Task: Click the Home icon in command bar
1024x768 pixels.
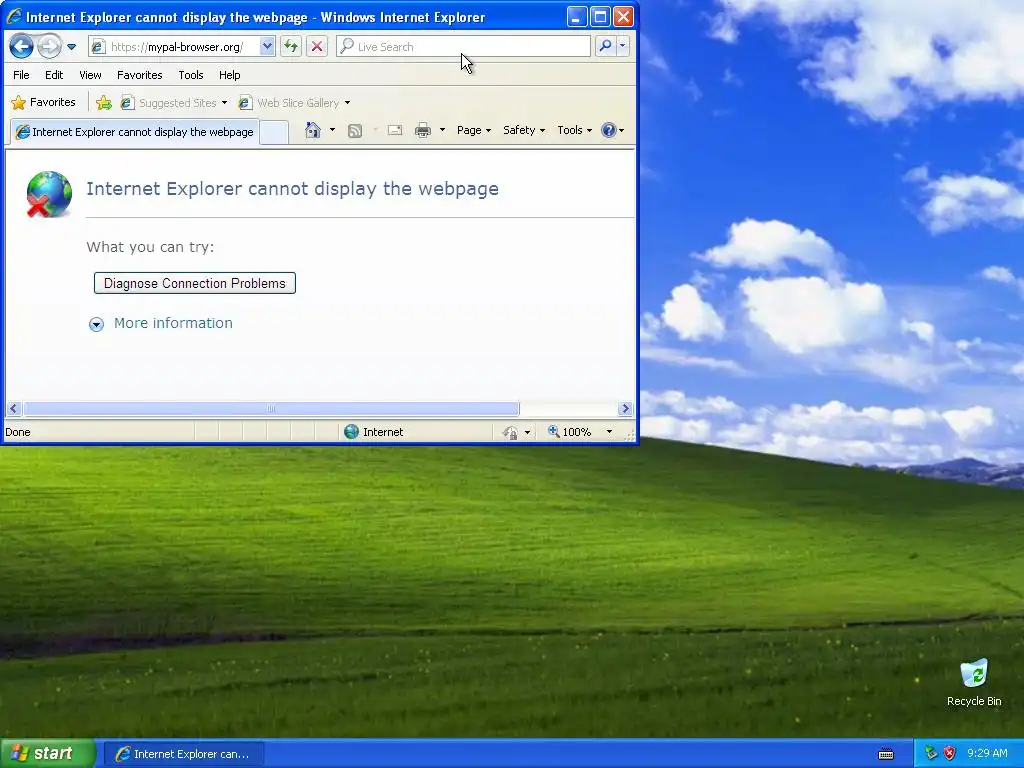Action: point(313,130)
